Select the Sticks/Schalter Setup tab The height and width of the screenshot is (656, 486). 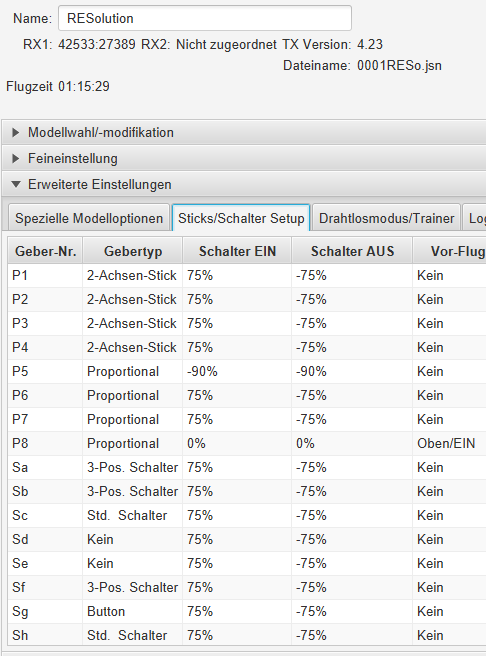point(241,218)
